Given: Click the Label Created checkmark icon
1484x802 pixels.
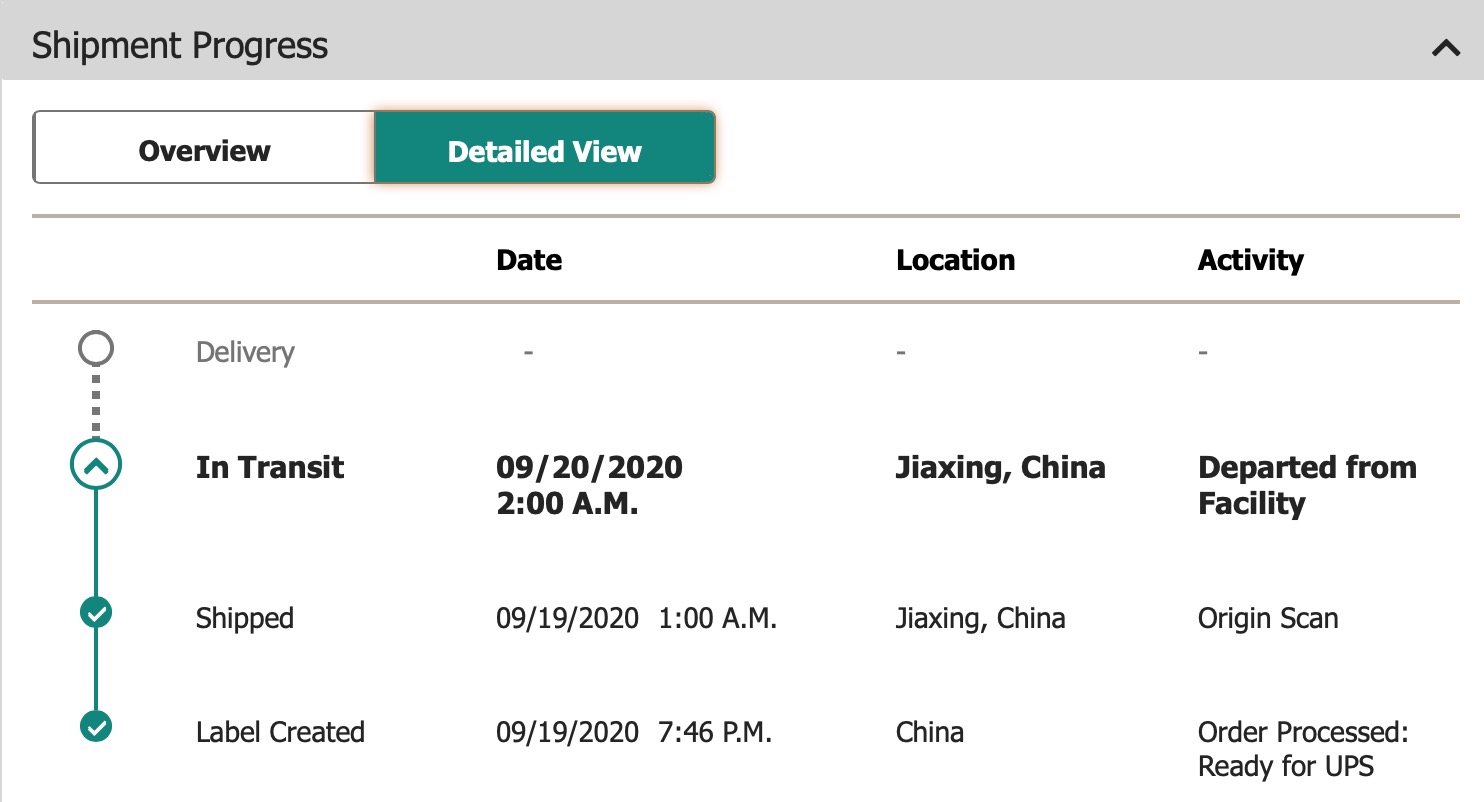Looking at the screenshot, I should [x=96, y=727].
